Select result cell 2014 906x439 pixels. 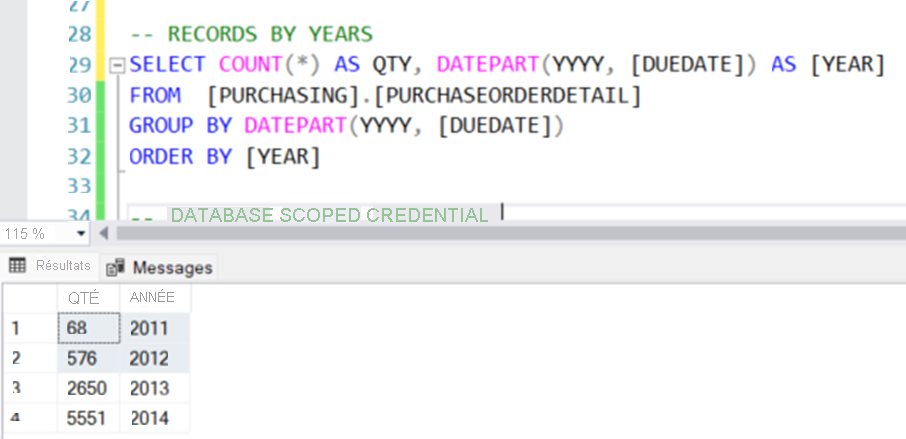point(155,418)
